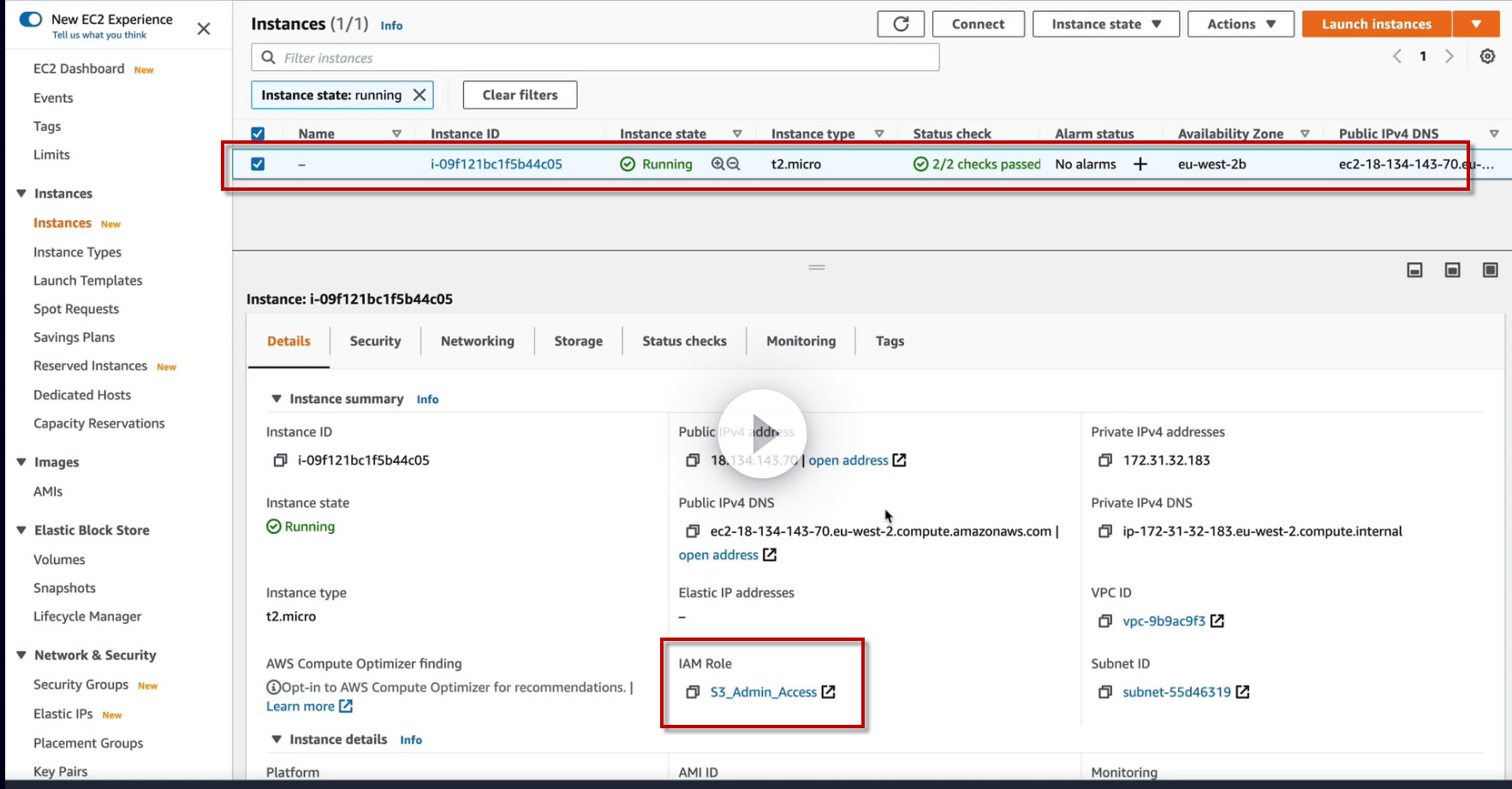Open table preferences gear icon
Viewport: 1512px width, 789px height.
pos(1488,56)
